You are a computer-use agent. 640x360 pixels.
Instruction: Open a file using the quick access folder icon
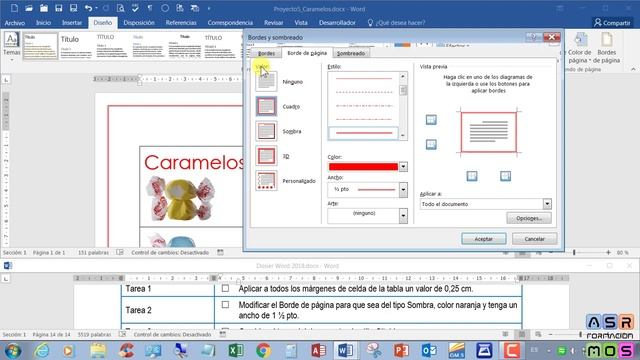(x=29, y=8)
